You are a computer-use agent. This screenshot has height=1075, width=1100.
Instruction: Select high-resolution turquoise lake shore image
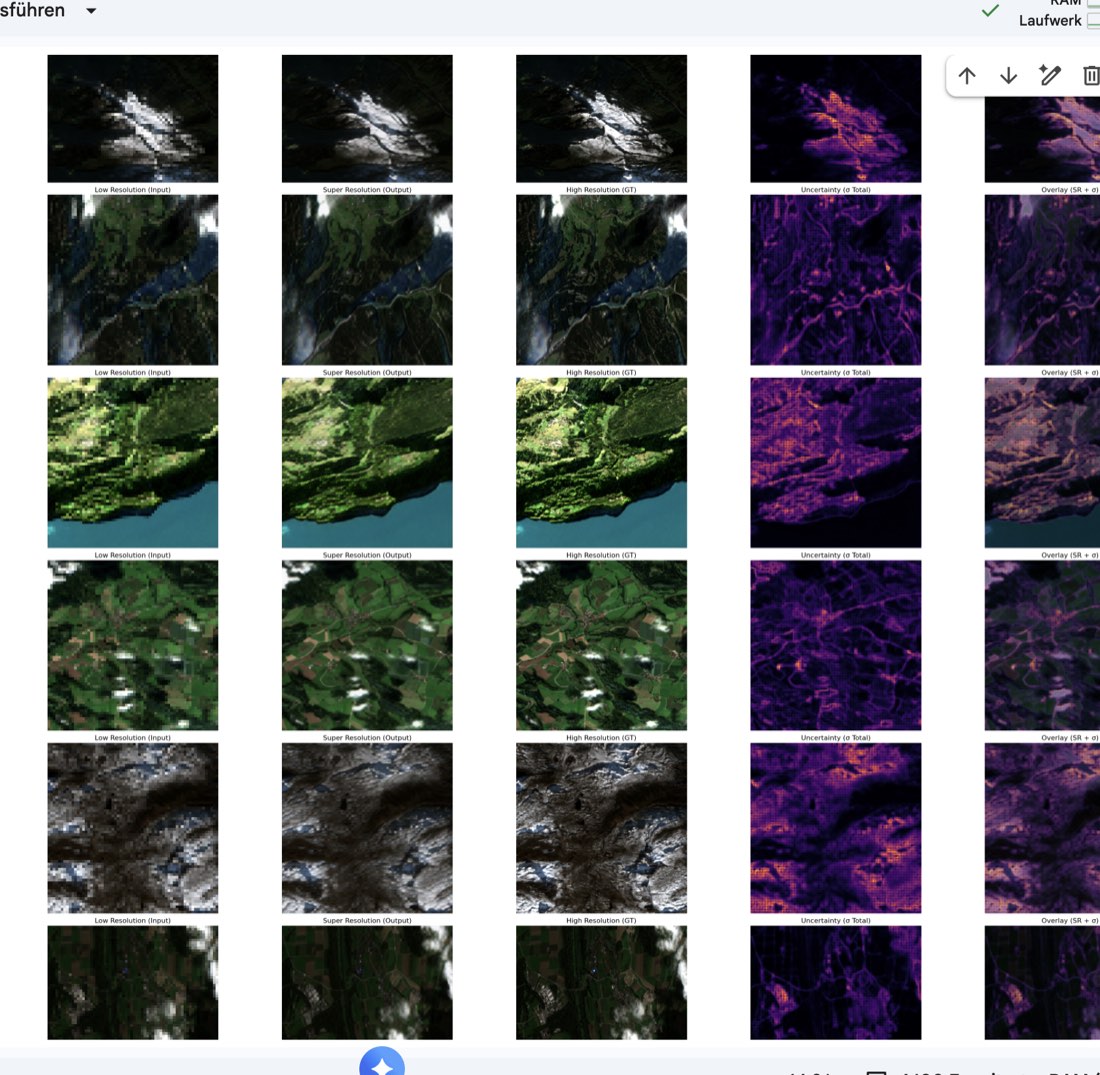click(601, 462)
